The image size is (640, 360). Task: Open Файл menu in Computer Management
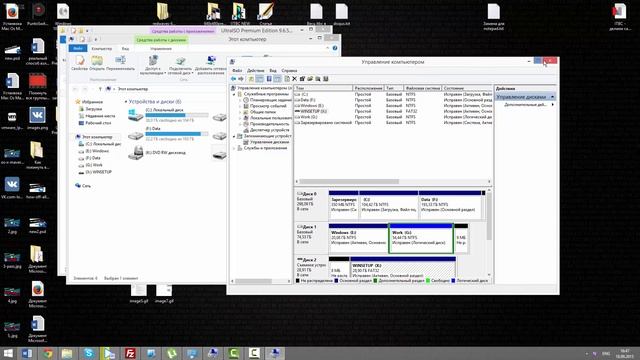click(x=237, y=71)
